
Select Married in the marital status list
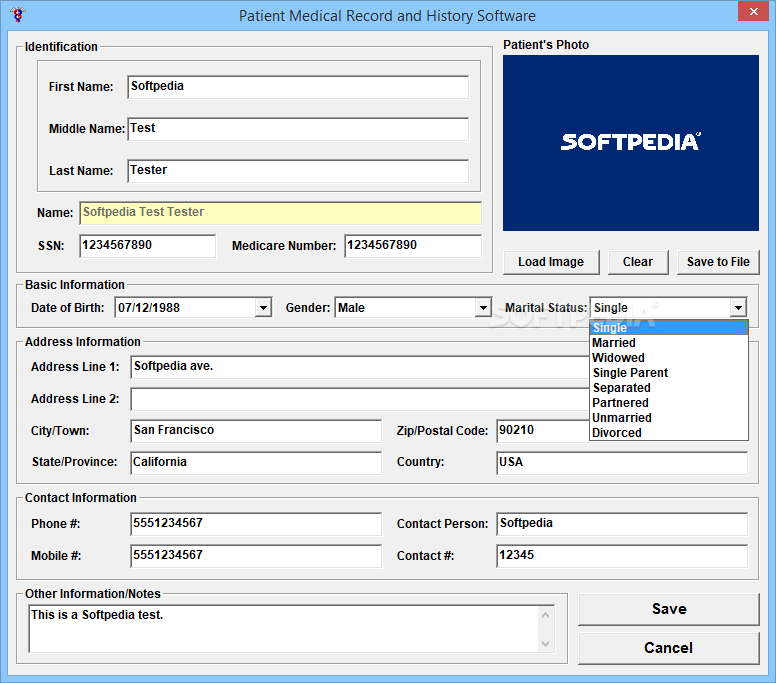pyautogui.click(x=669, y=342)
